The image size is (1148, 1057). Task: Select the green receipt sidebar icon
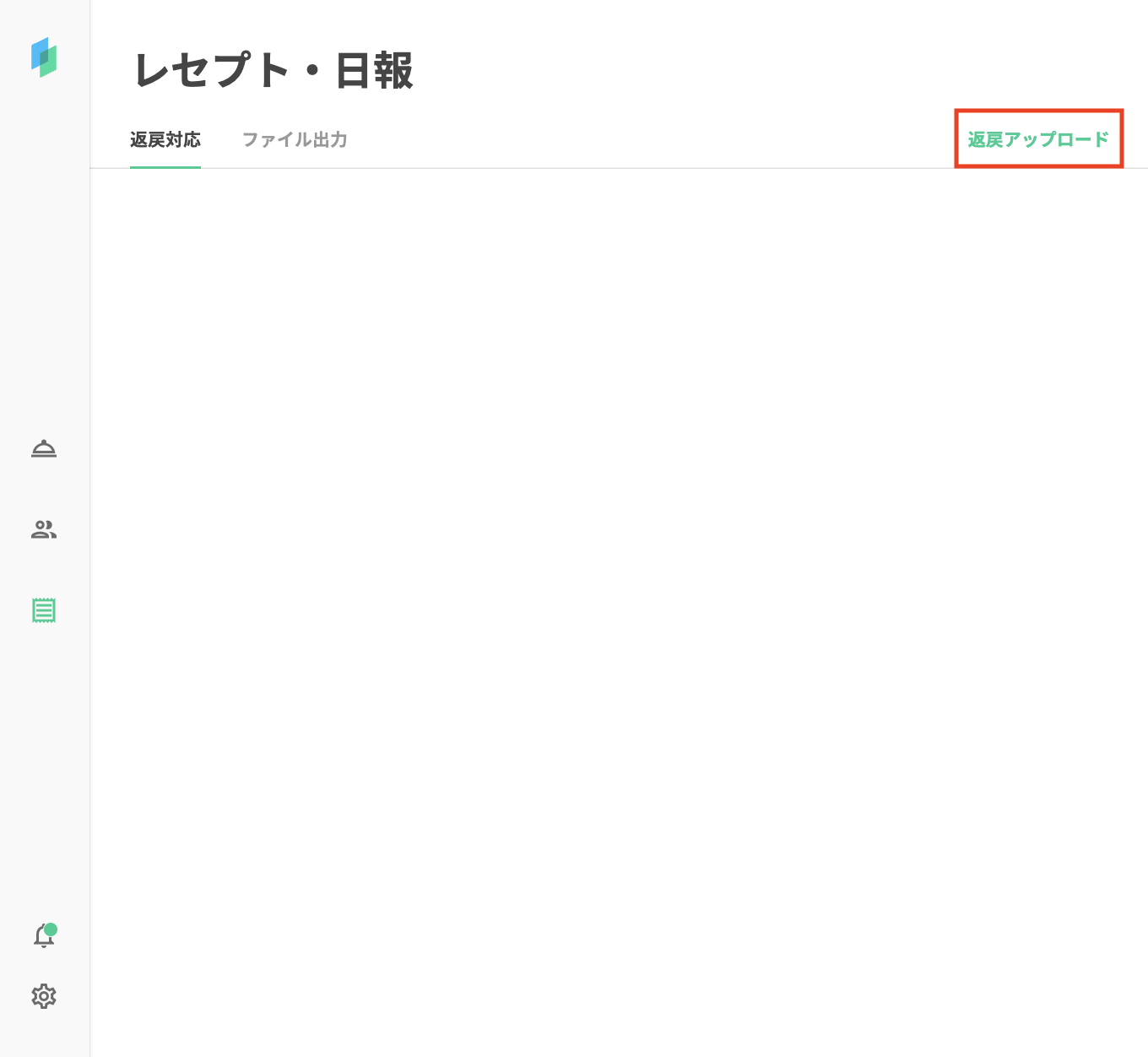pos(44,610)
